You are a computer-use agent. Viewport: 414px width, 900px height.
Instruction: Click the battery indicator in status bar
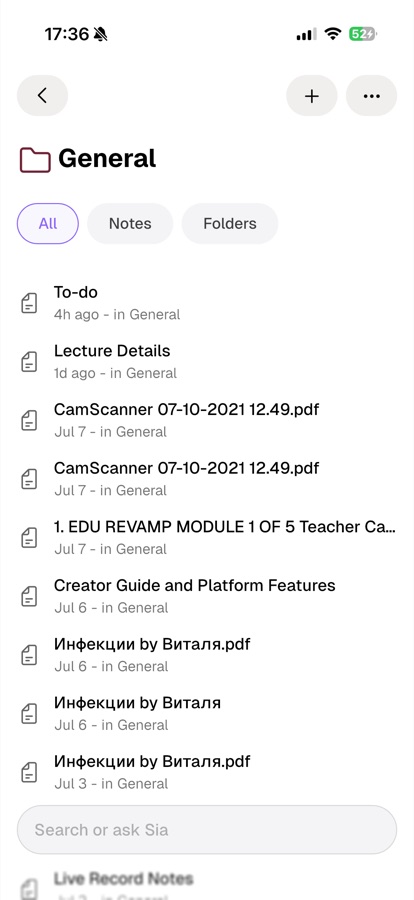coord(363,34)
